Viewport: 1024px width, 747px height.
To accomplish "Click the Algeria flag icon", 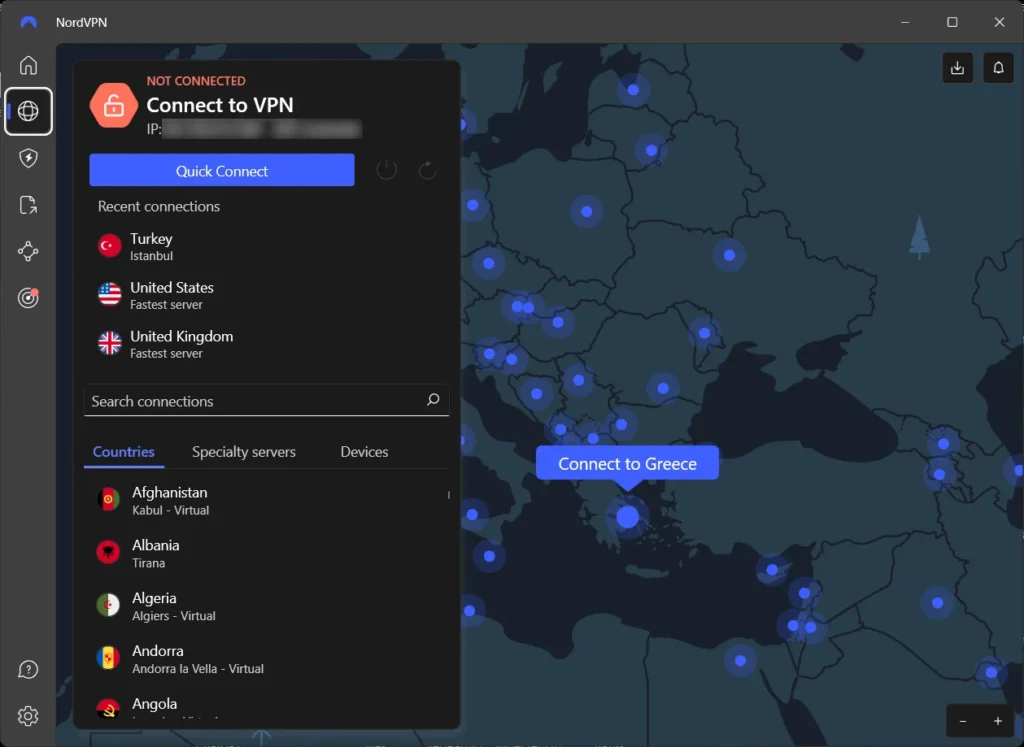I will [x=108, y=605].
